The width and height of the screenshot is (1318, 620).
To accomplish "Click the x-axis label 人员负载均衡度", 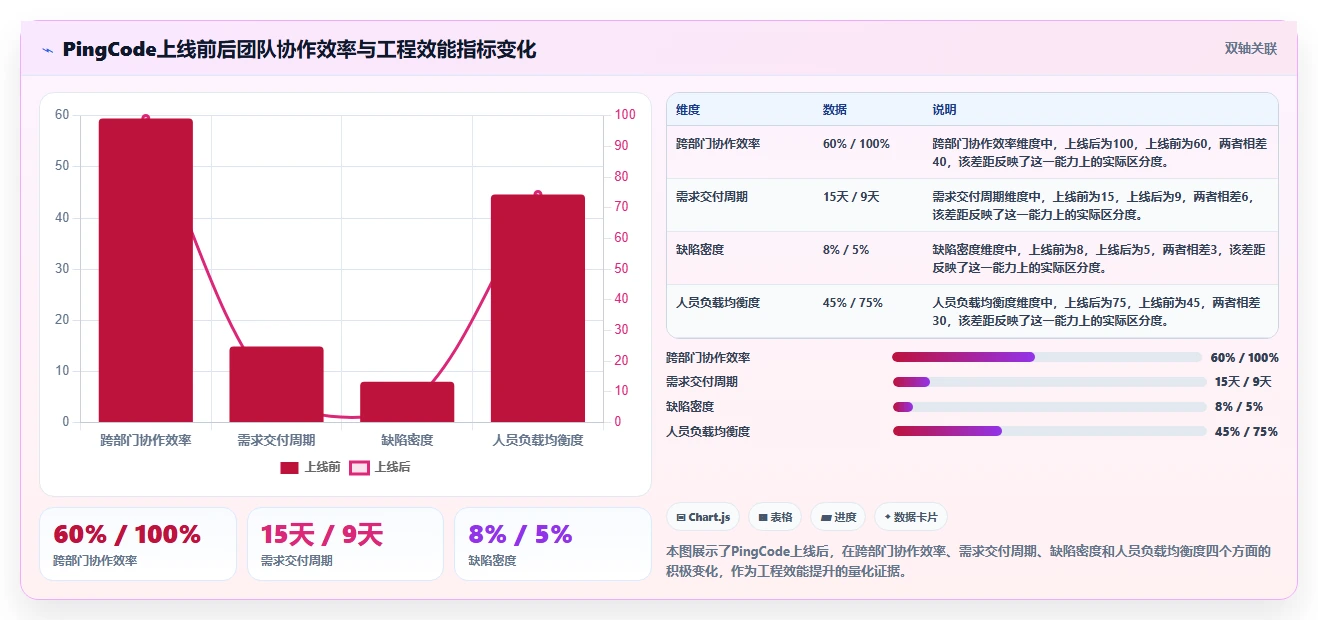I will point(538,440).
